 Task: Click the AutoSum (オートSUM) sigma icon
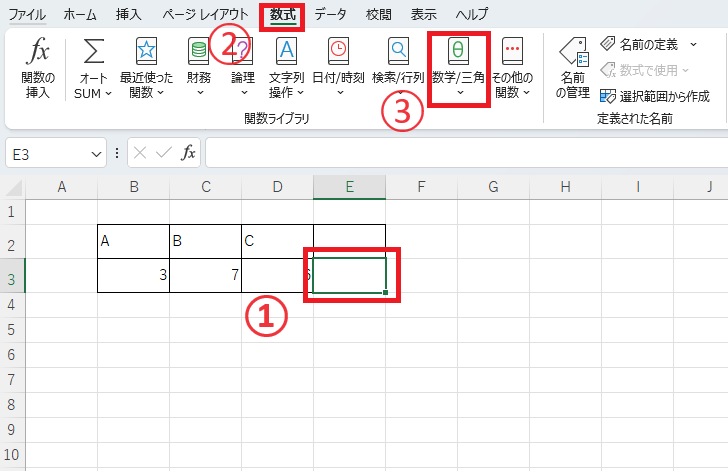pos(93,51)
